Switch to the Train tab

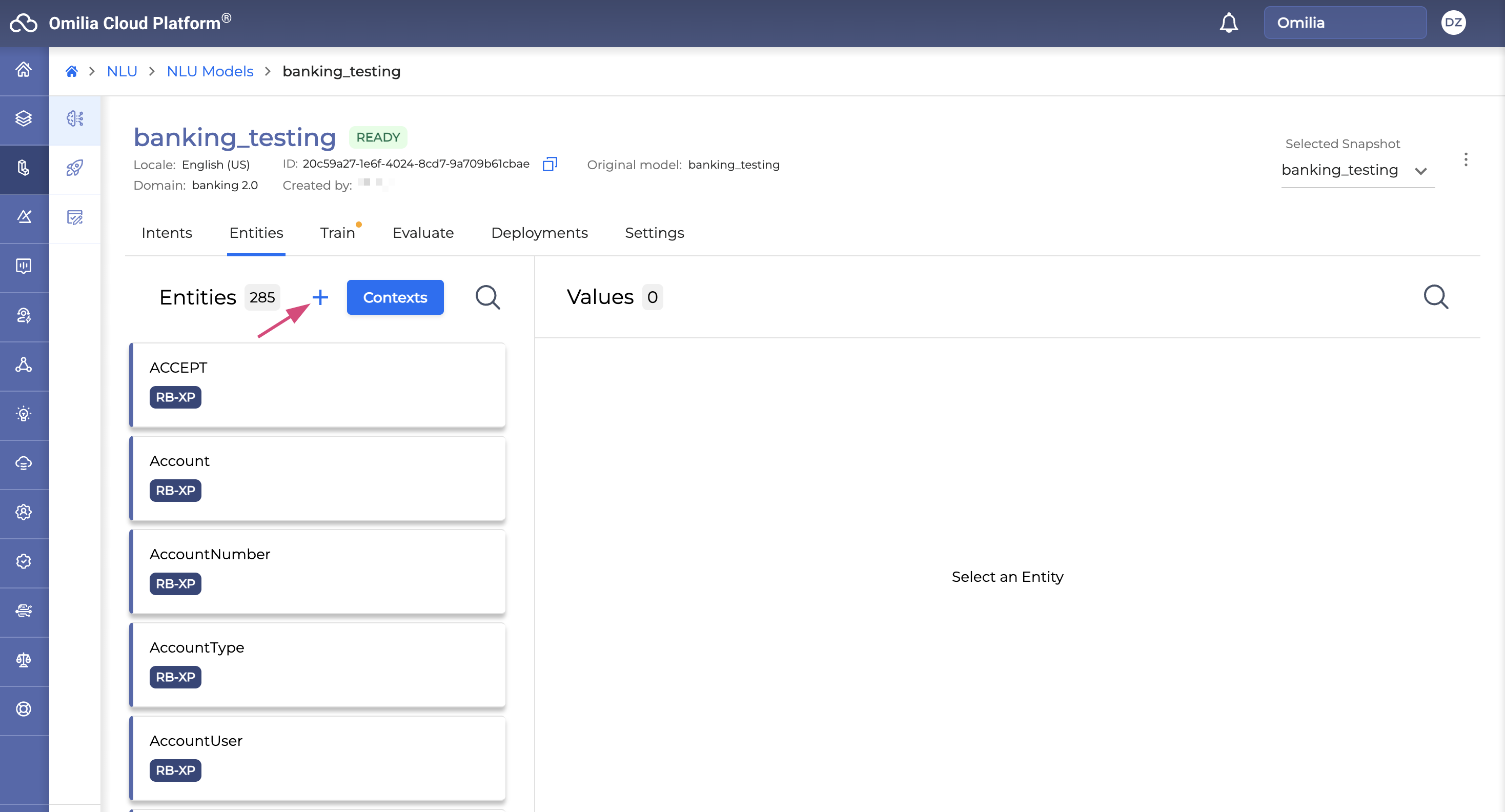click(337, 233)
